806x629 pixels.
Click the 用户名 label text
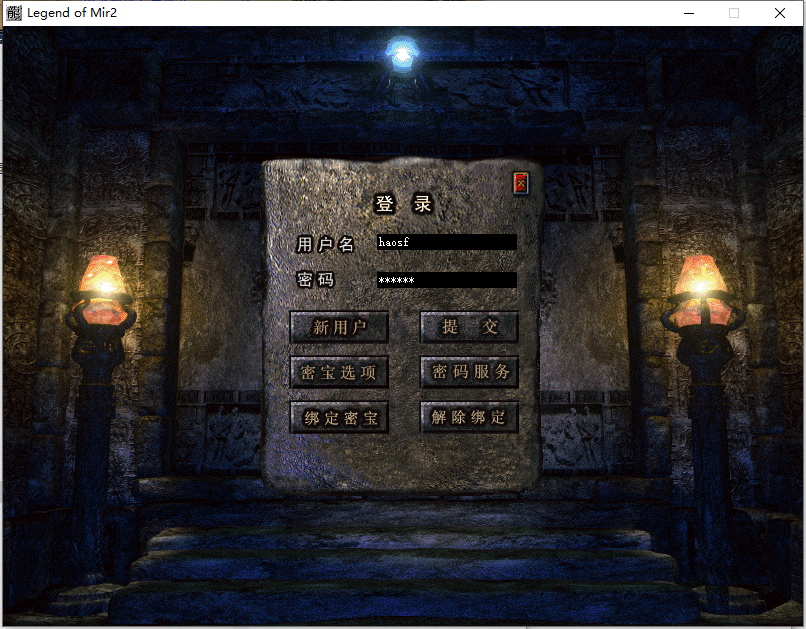325,244
